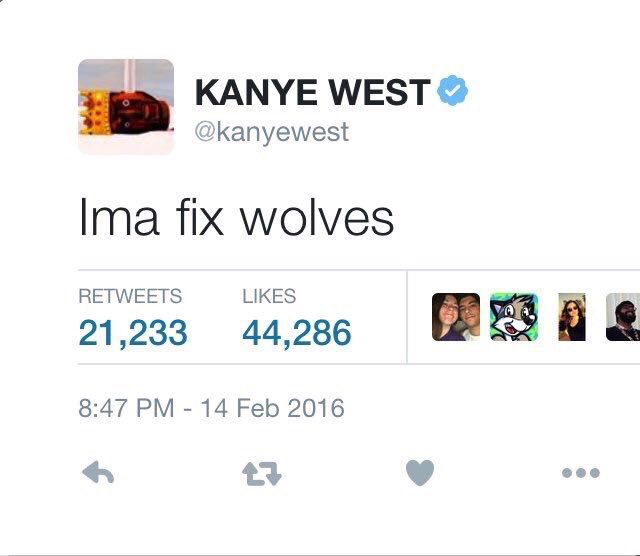Viewport: 640px width, 556px height.
Task: Open the three-dot more options menu
Action: [x=580, y=473]
